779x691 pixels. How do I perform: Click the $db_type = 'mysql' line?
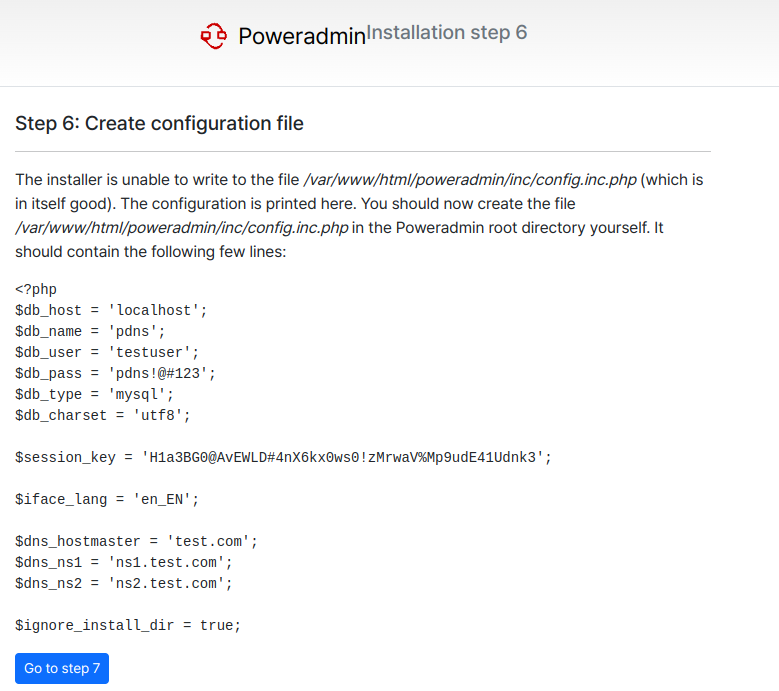(94, 394)
